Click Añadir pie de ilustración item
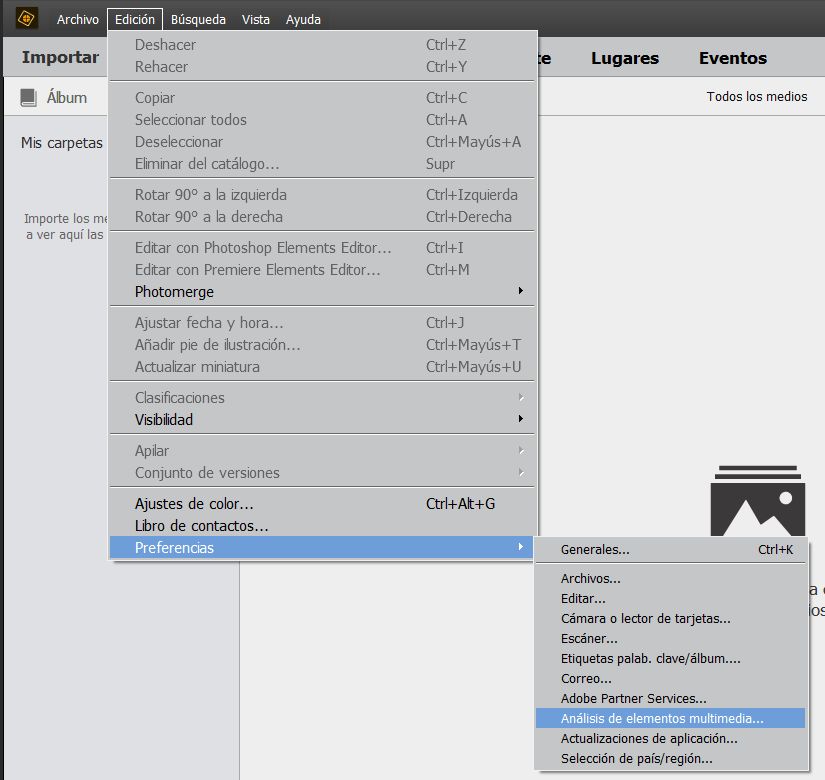 pyautogui.click(x=322, y=345)
